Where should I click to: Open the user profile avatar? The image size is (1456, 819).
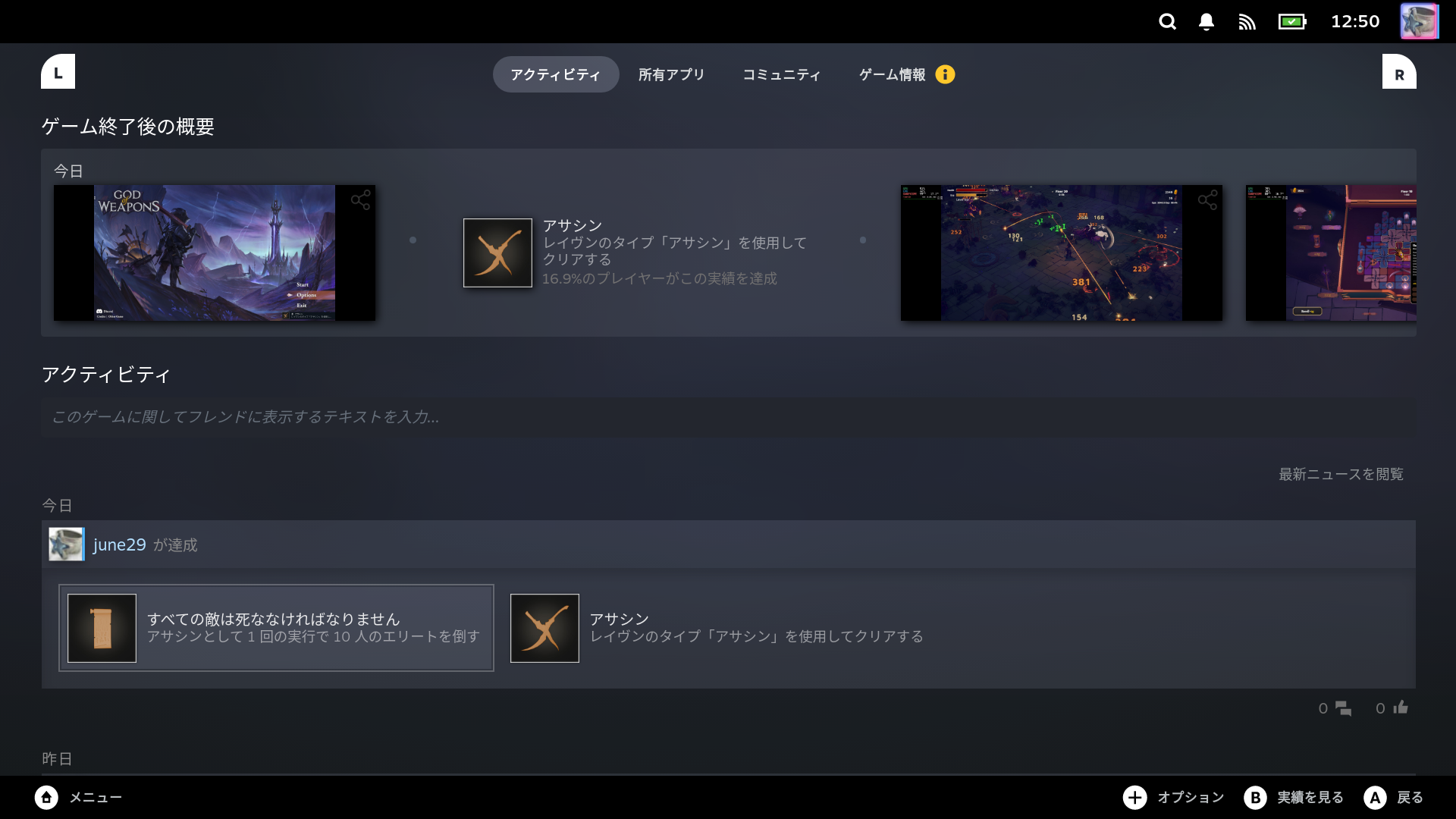pos(1418,21)
